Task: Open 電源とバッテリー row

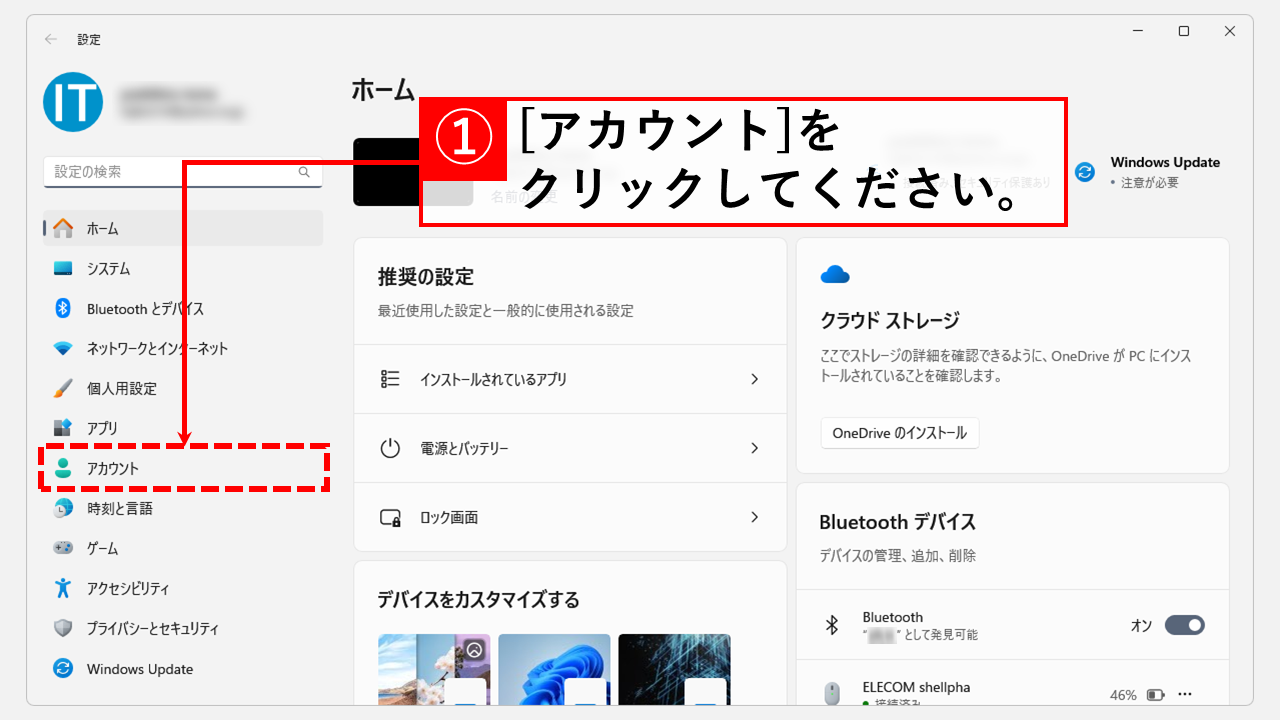Action: 571,448
